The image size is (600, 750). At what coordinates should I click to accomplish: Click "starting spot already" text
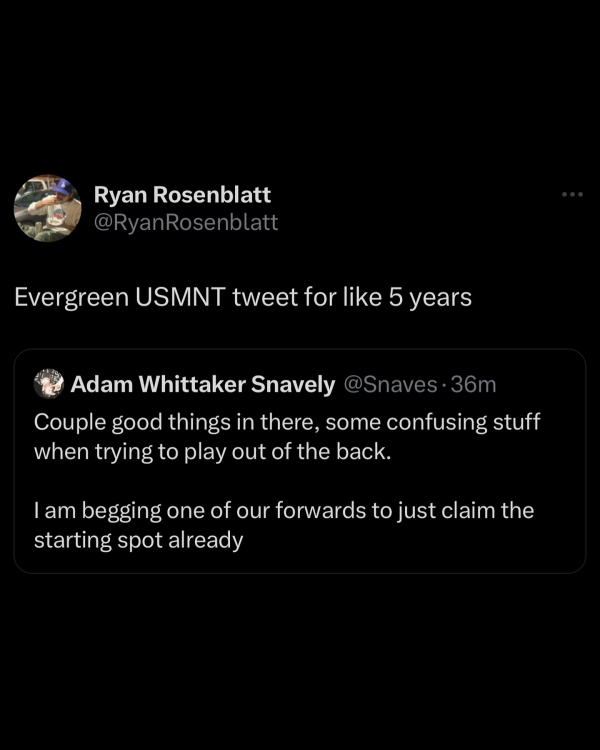point(138,541)
